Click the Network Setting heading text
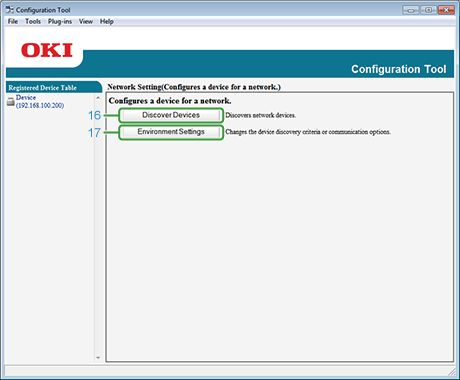The height and width of the screenshot is (380, 460). click(194, 87)
